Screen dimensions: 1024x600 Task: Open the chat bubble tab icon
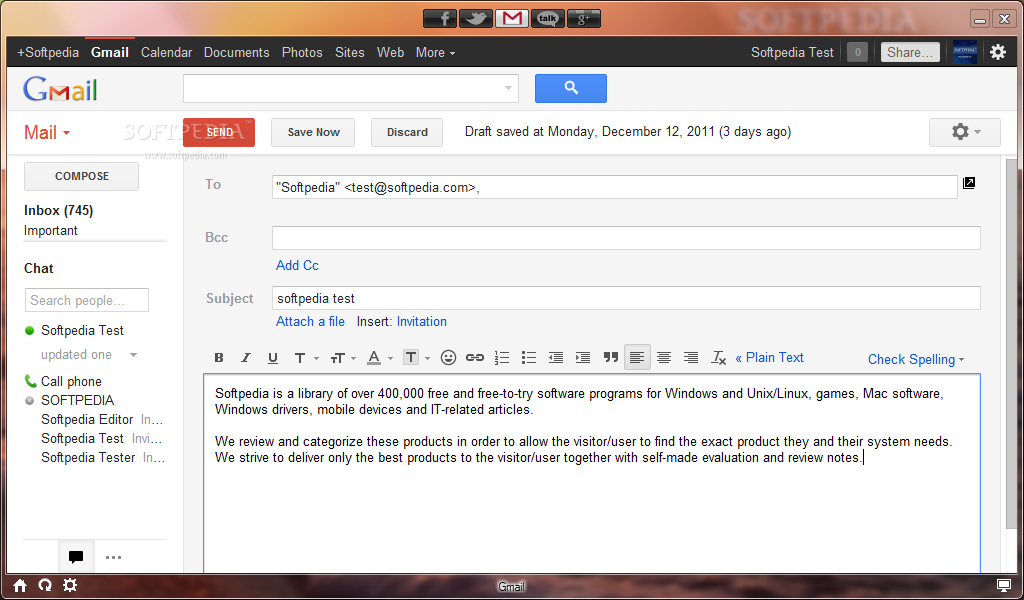coord(76,557)
